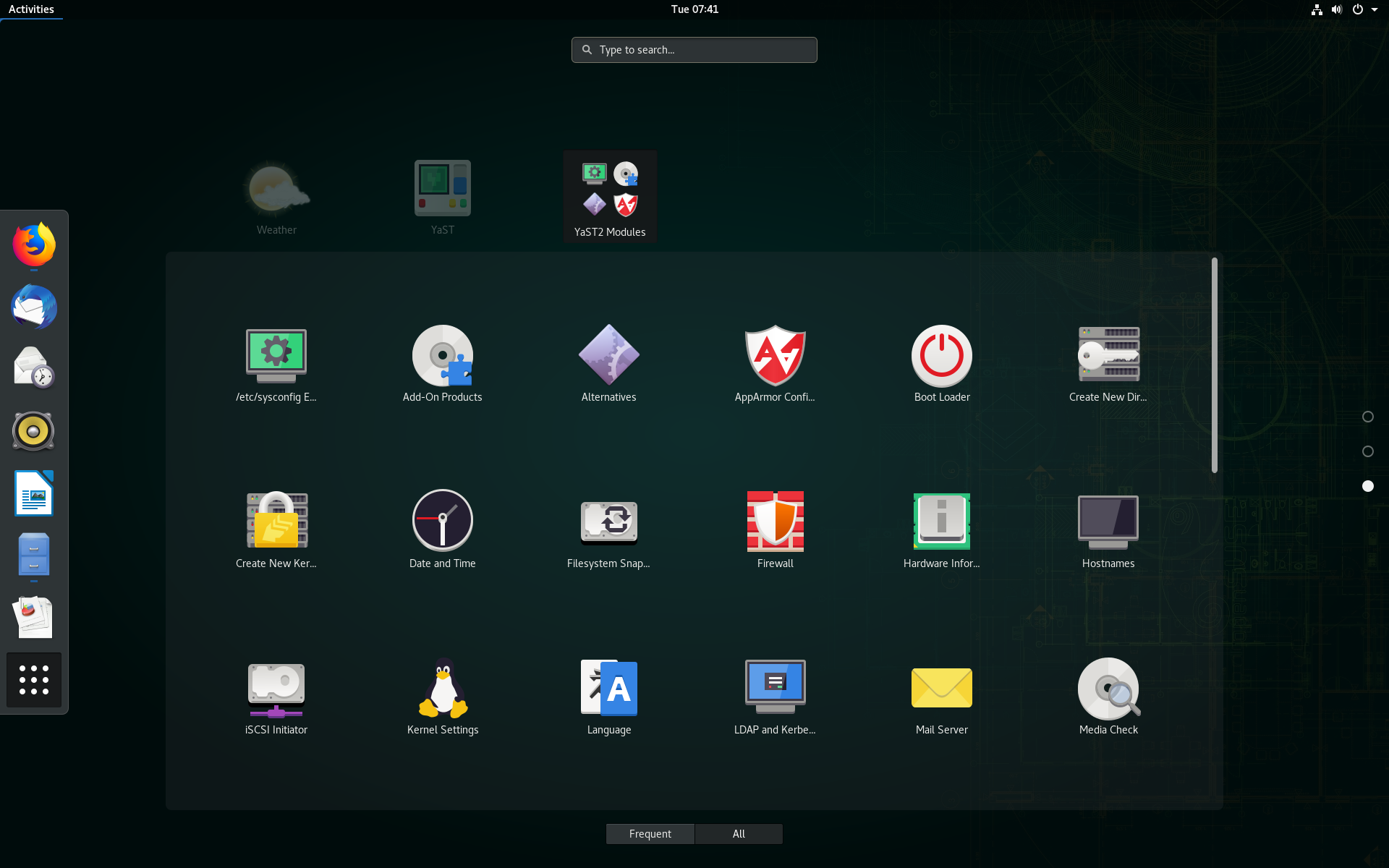This screenshot has width=1389, height=868.
Task: Select the second page indicator dot
Action: click(1367, 451)
